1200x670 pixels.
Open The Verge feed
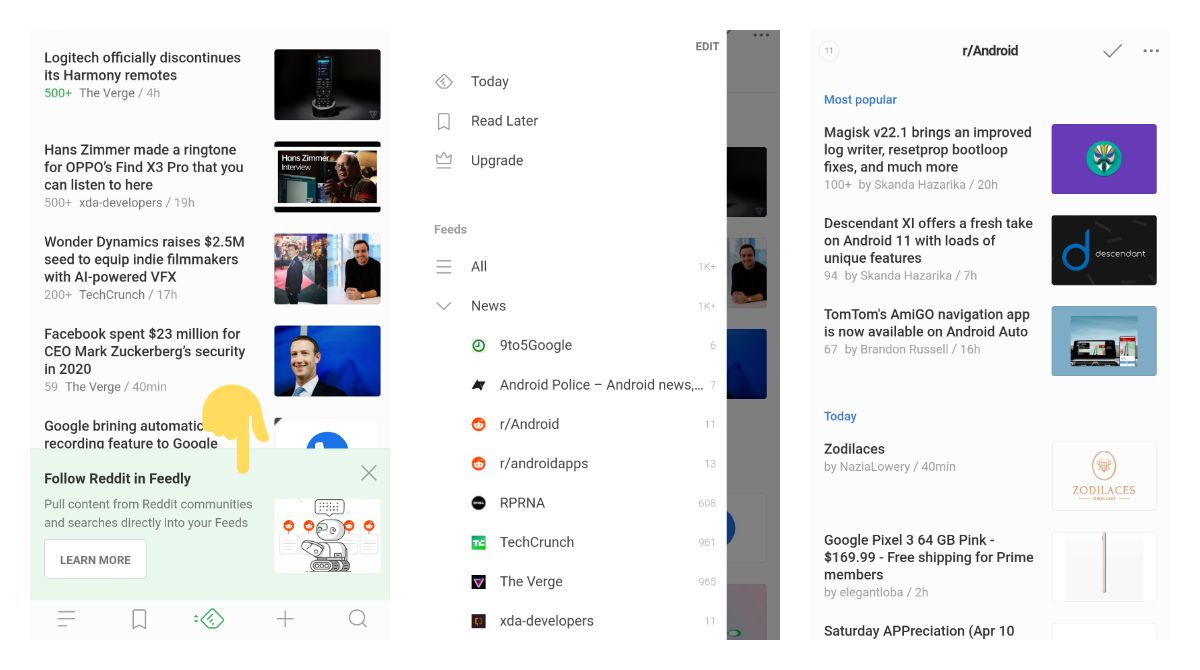(531, 581)
